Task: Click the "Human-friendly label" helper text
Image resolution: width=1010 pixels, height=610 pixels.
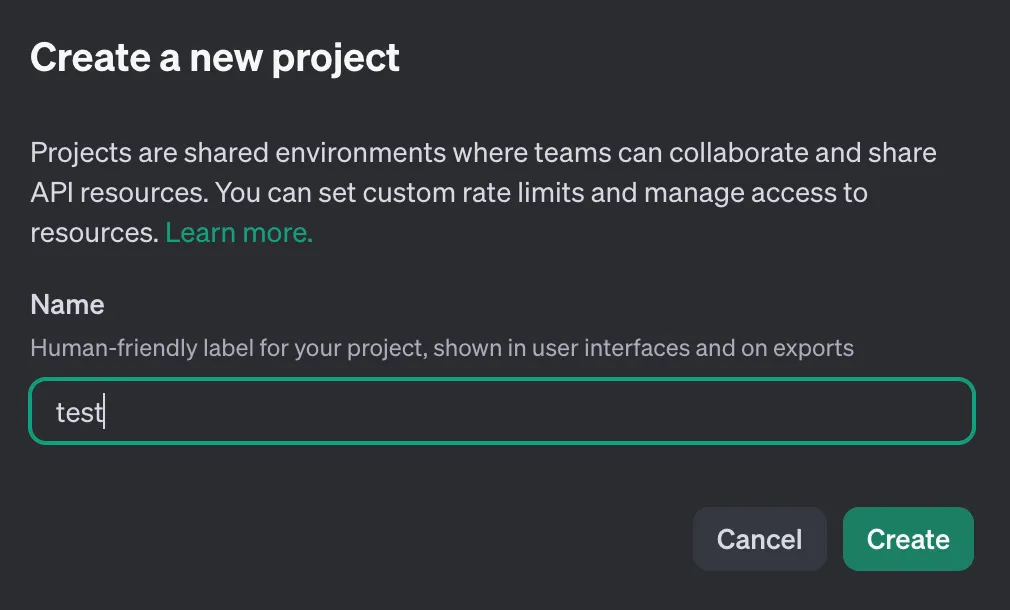Action: (150, 348)
